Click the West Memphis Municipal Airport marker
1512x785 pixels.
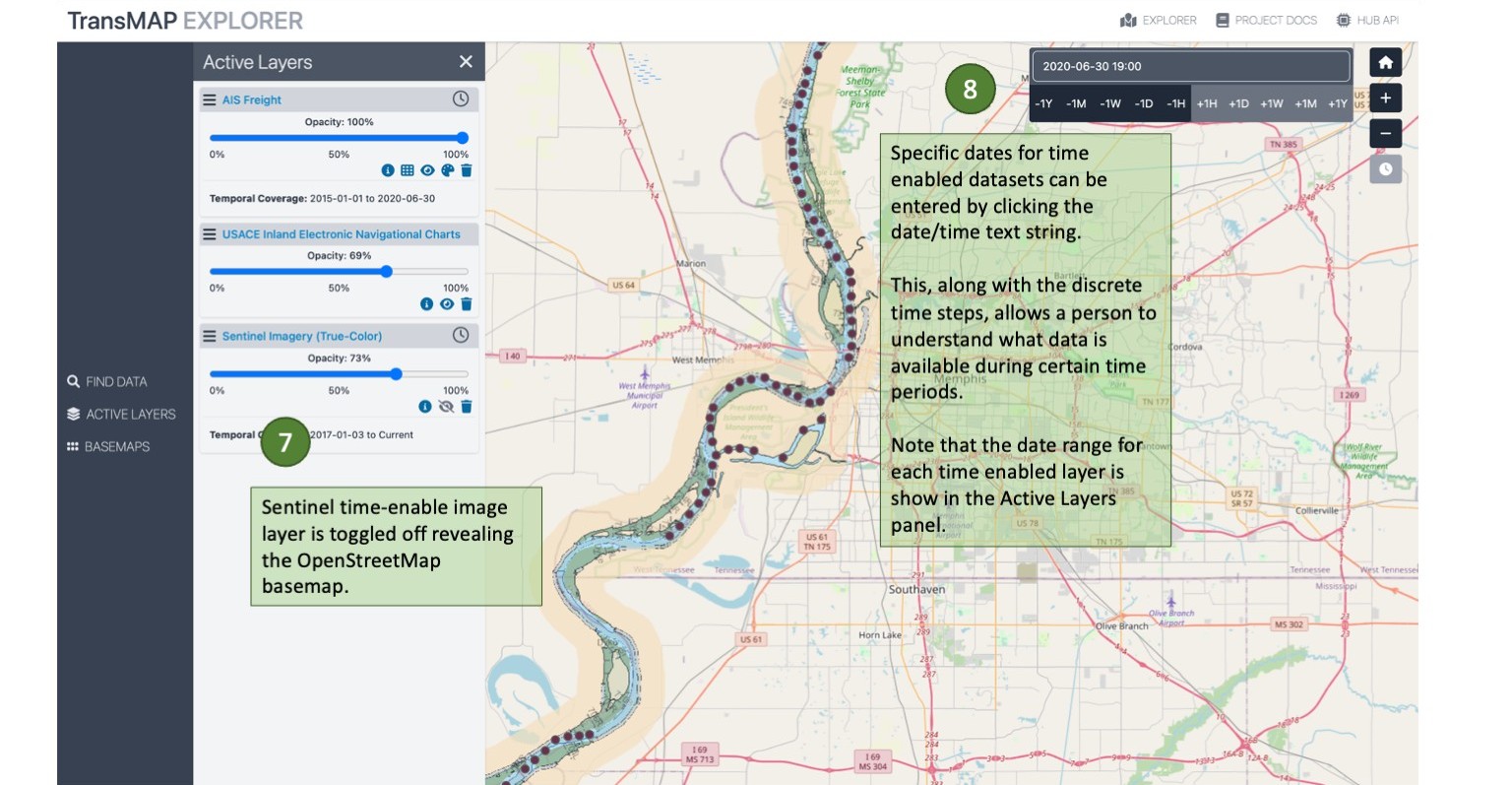tap(645, 374)
